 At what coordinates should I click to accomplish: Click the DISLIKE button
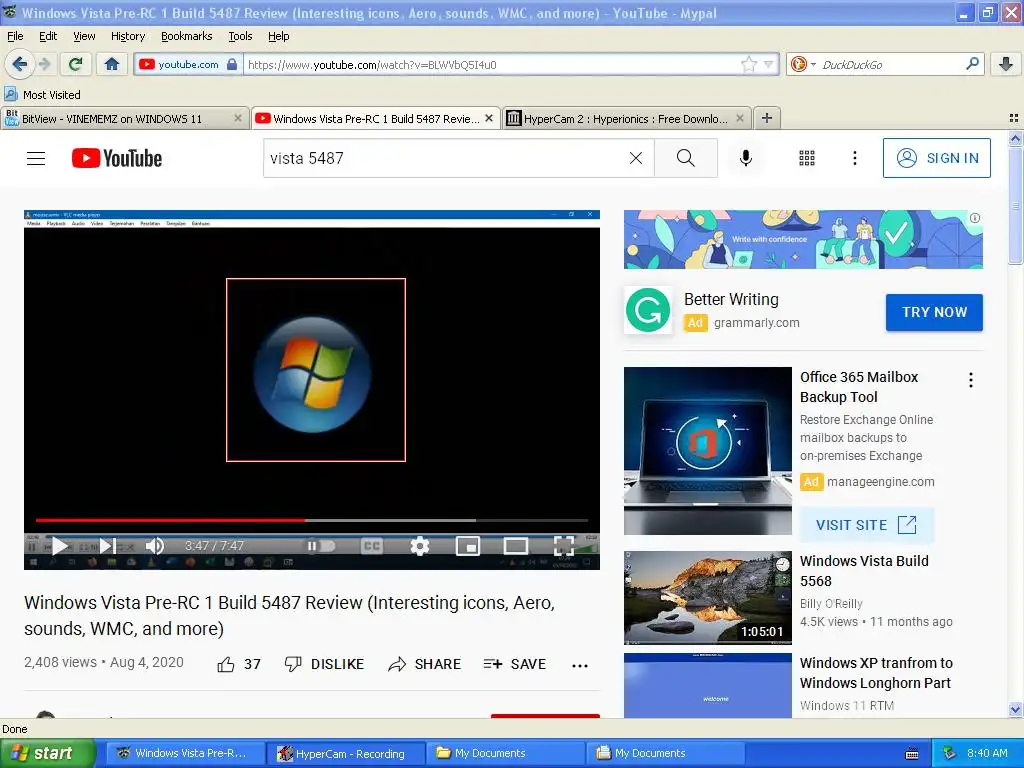click(x=324, y=664)
